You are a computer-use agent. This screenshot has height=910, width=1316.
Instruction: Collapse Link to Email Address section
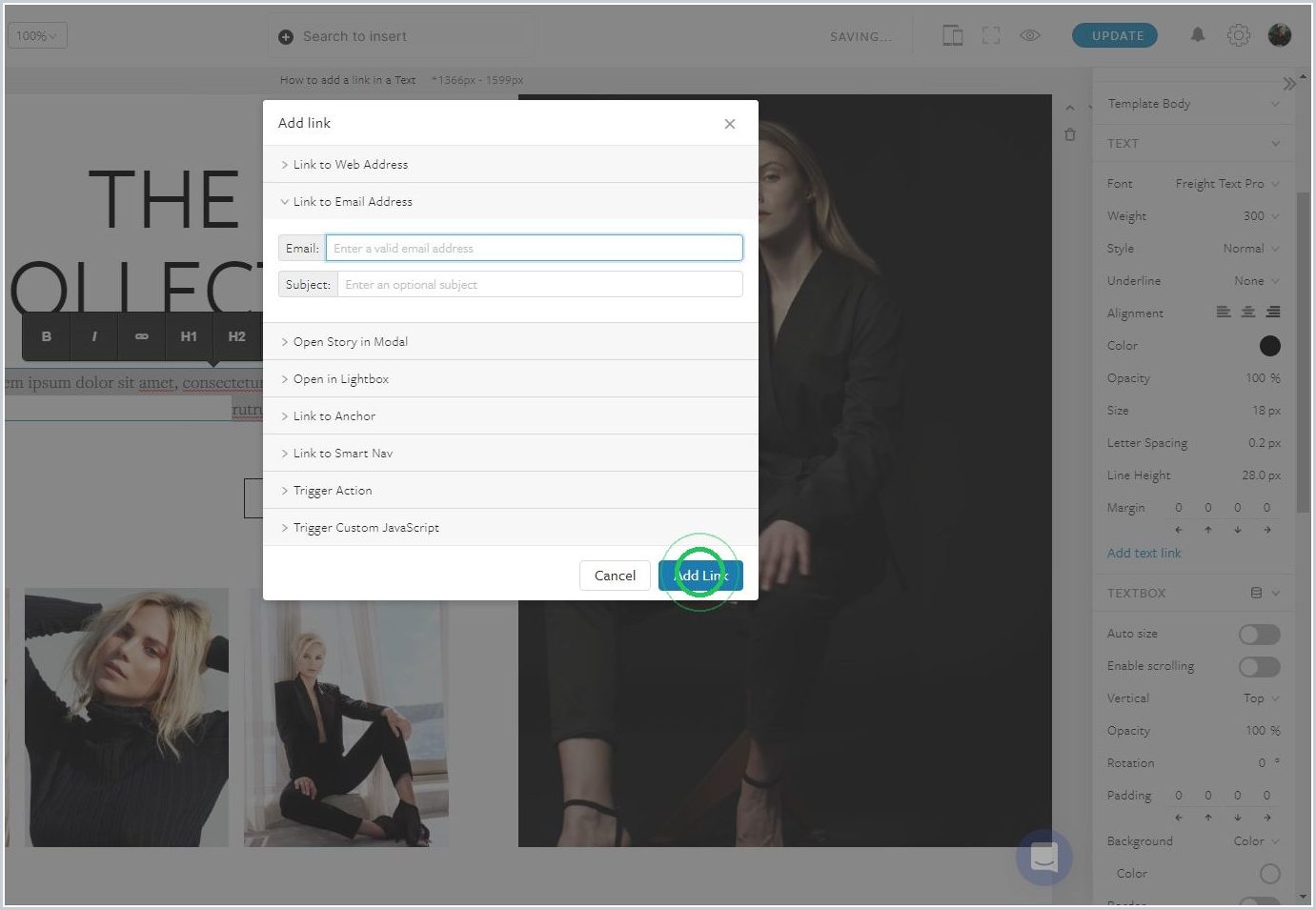point(511,202)
